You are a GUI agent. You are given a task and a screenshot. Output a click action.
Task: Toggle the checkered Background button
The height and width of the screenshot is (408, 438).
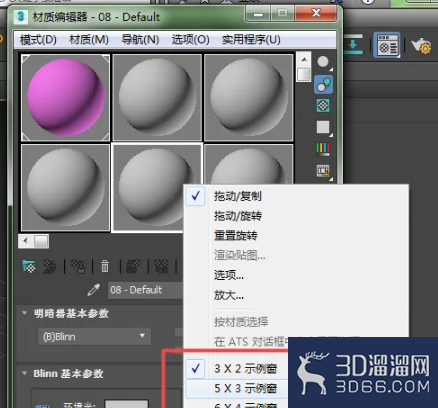(323, 106)
